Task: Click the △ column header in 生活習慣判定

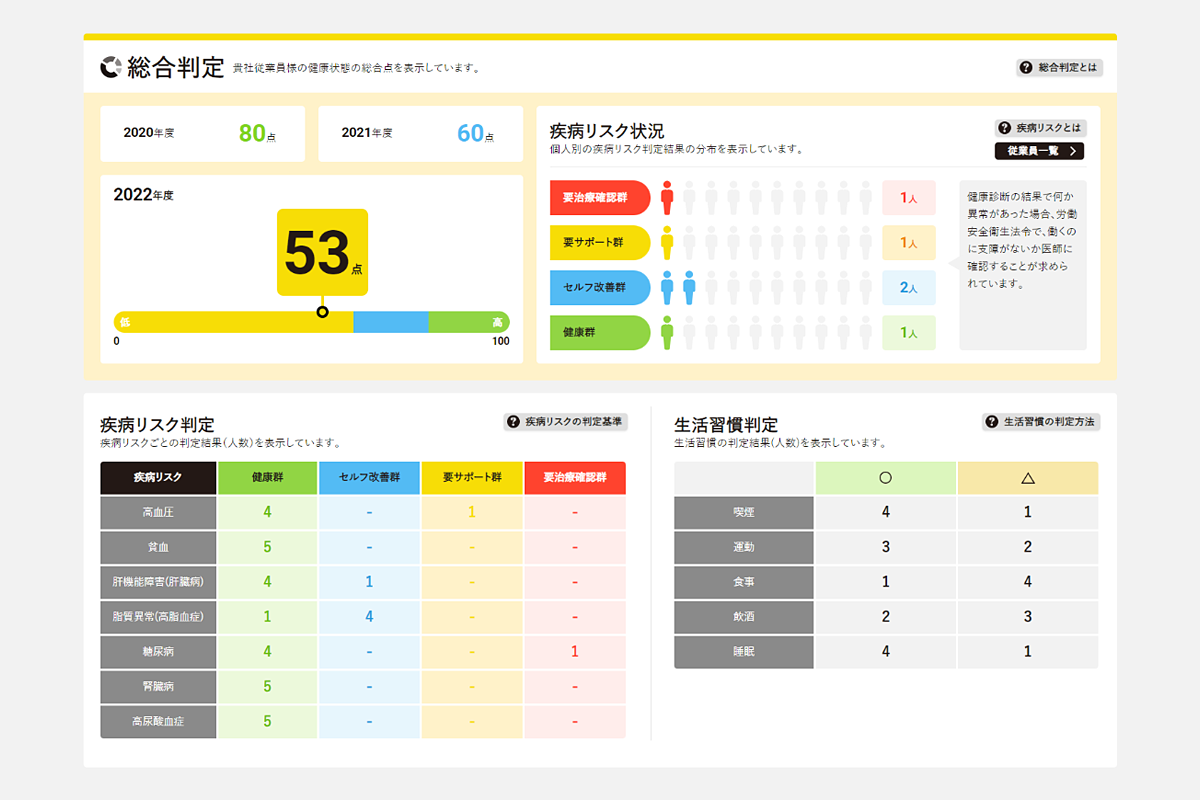Action: tap(1028, 478)
